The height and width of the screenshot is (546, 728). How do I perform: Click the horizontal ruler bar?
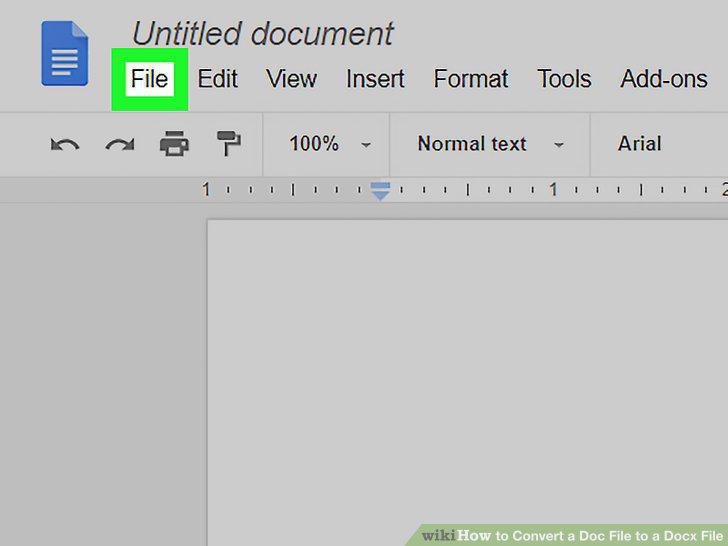click(364, 190)
